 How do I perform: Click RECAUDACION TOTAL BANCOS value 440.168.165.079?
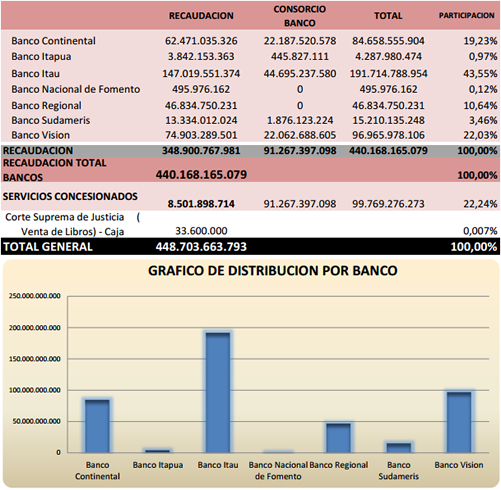(x=201, y=175)
